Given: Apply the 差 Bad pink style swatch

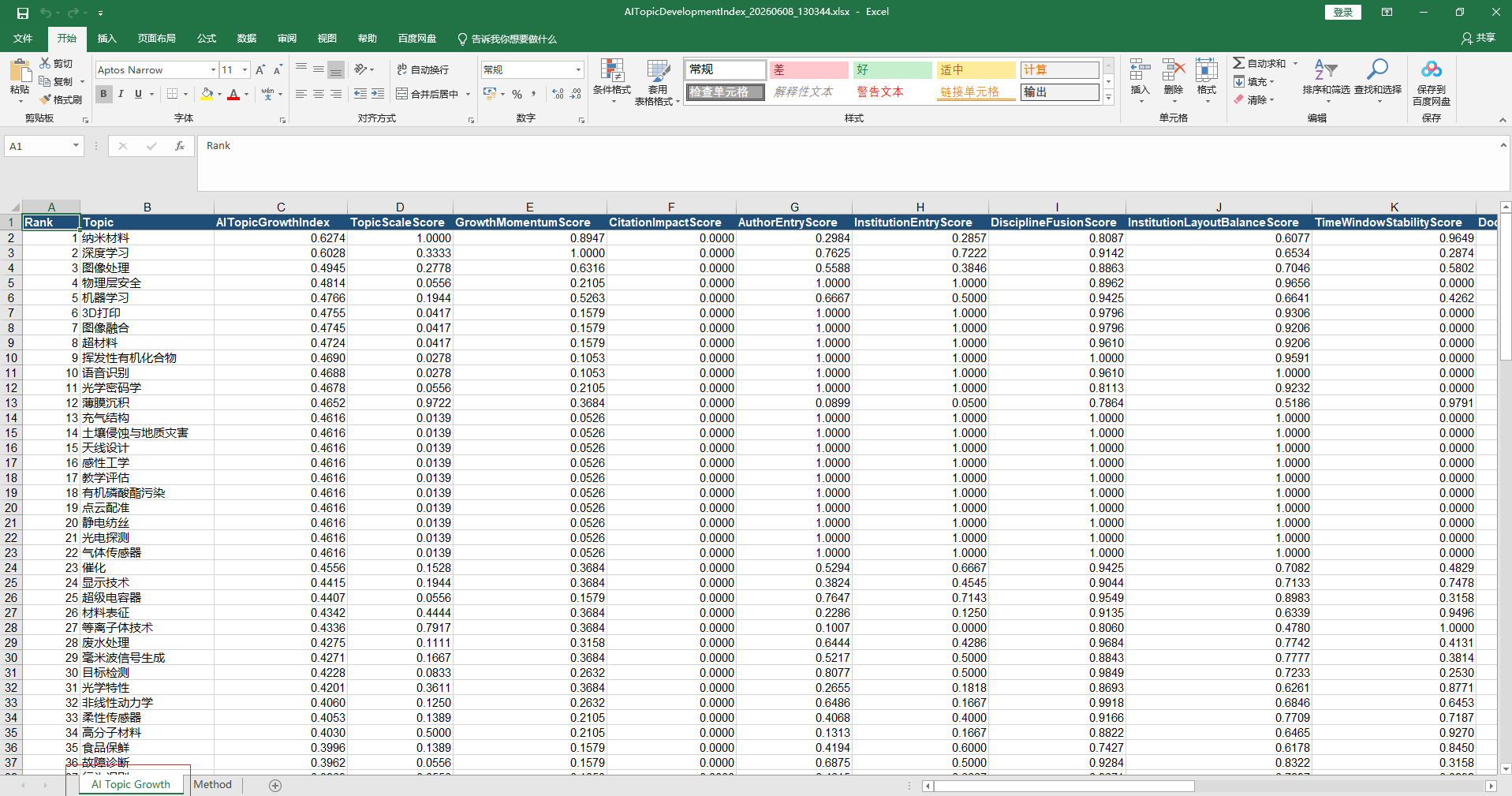Looking at the screenshot, I should (x=809, y=69).
